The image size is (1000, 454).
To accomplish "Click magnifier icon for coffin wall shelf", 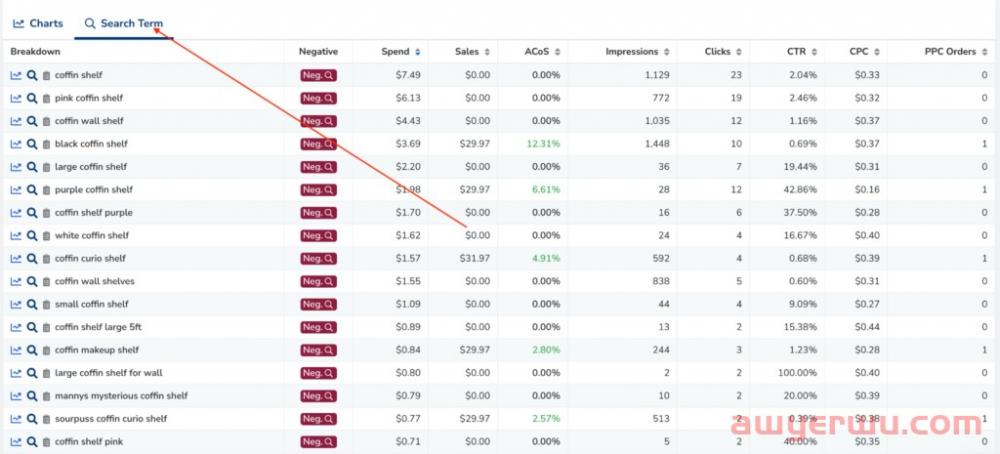I will coord(32,121).
